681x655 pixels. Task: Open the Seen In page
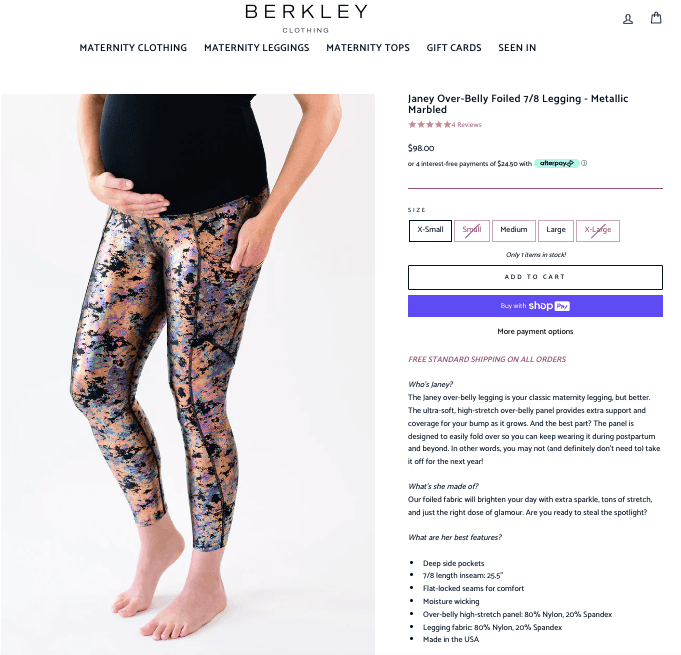[x=517, y=48]
